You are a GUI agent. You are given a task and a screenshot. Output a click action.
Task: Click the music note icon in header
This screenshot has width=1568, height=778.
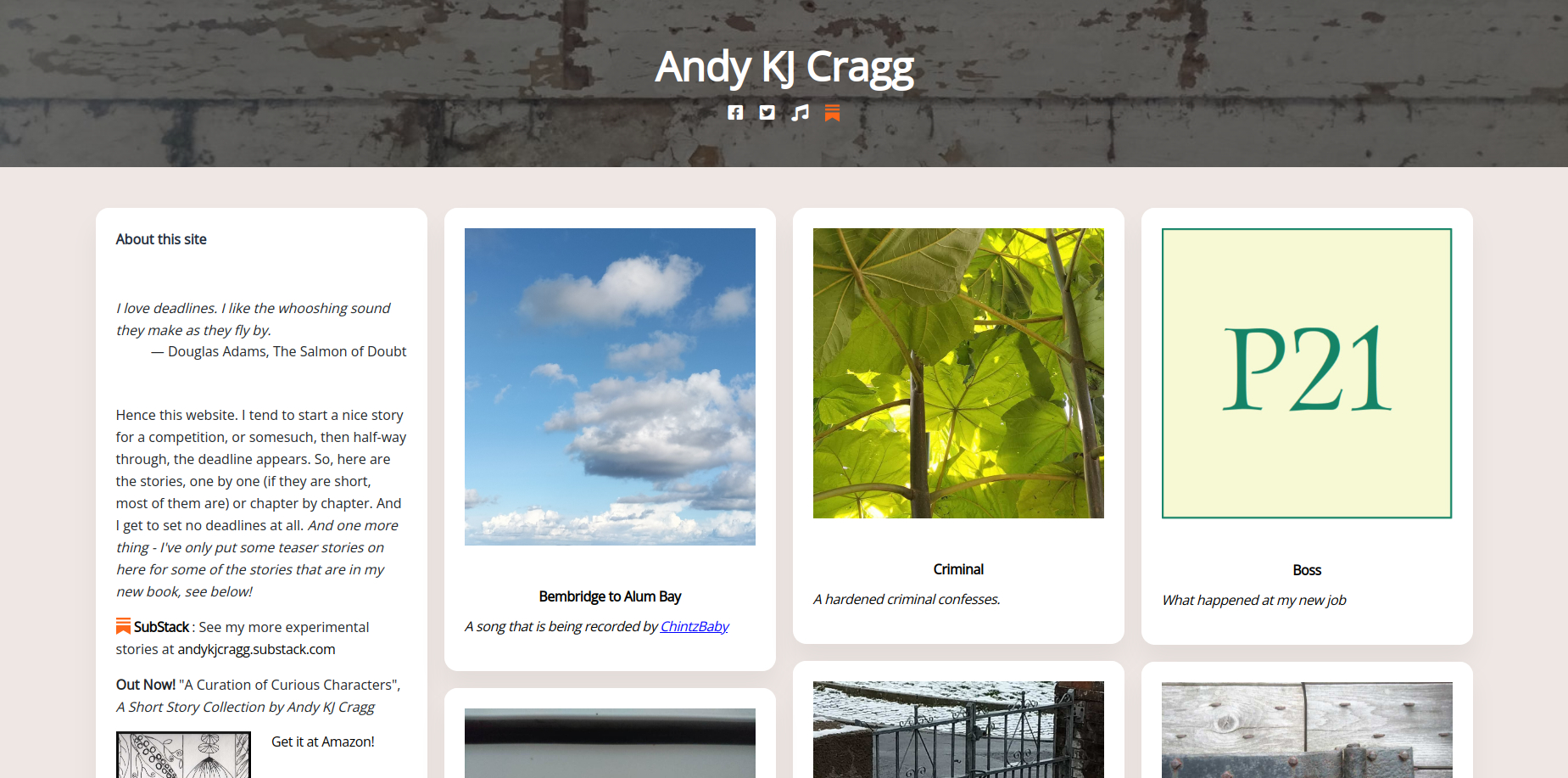[x=800, y=113]
